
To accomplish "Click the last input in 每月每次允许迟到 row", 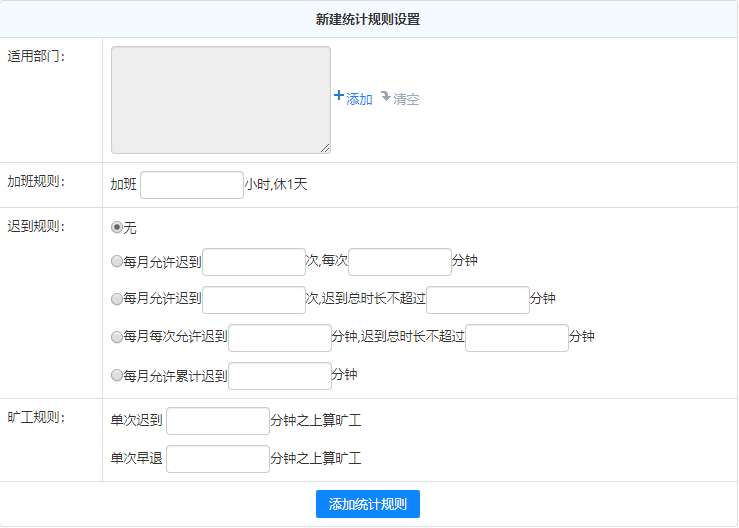I will [x=517, y=338].
